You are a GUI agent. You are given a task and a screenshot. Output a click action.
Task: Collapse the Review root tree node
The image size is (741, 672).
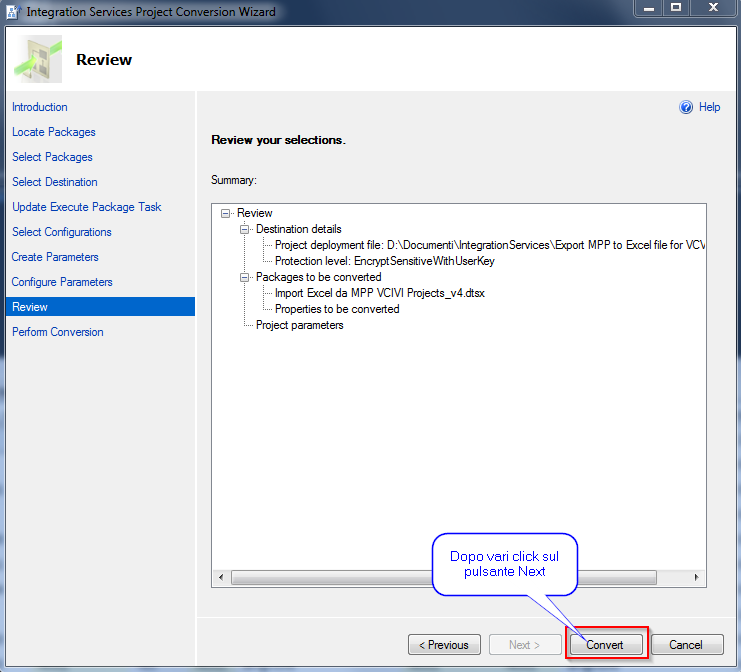click(225, 214)
